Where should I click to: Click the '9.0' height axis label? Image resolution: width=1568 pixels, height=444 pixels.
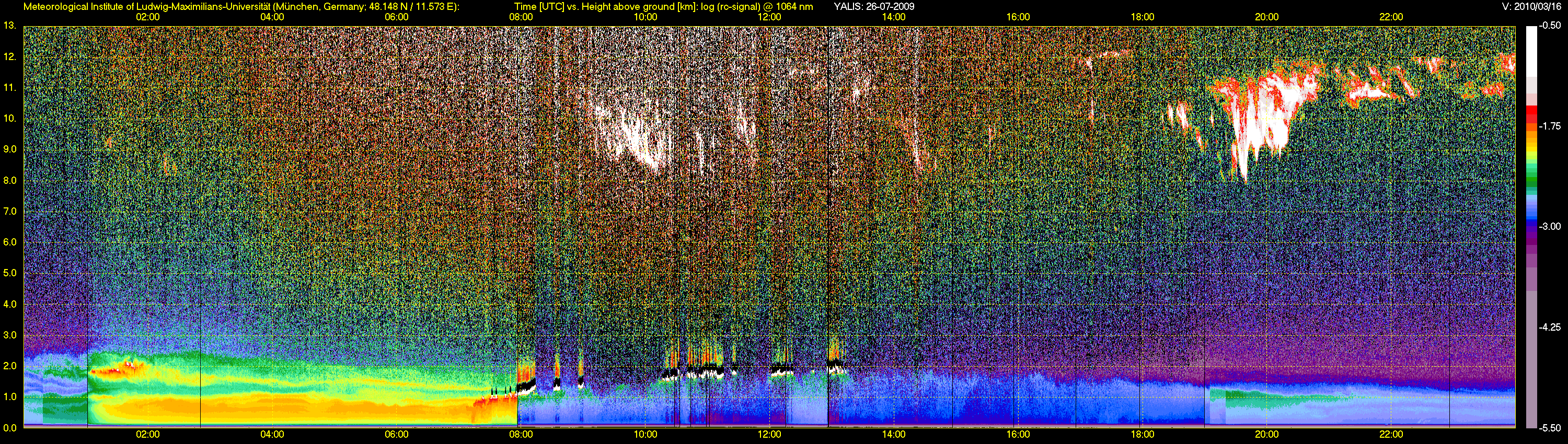click(x=10, y=149)
